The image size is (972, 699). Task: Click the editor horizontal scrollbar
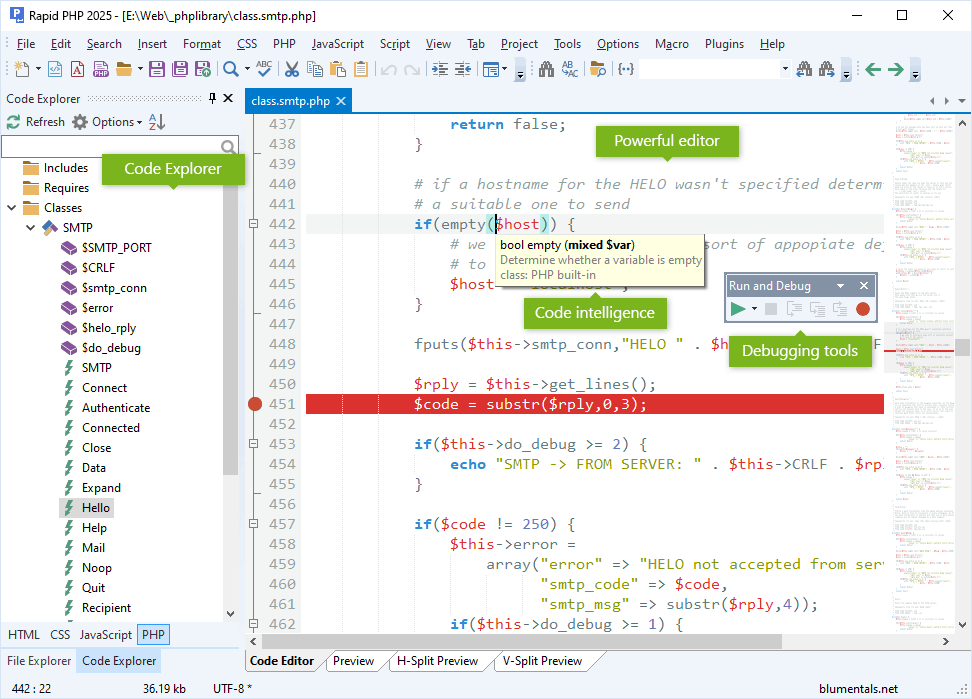[x=520, y=641]
